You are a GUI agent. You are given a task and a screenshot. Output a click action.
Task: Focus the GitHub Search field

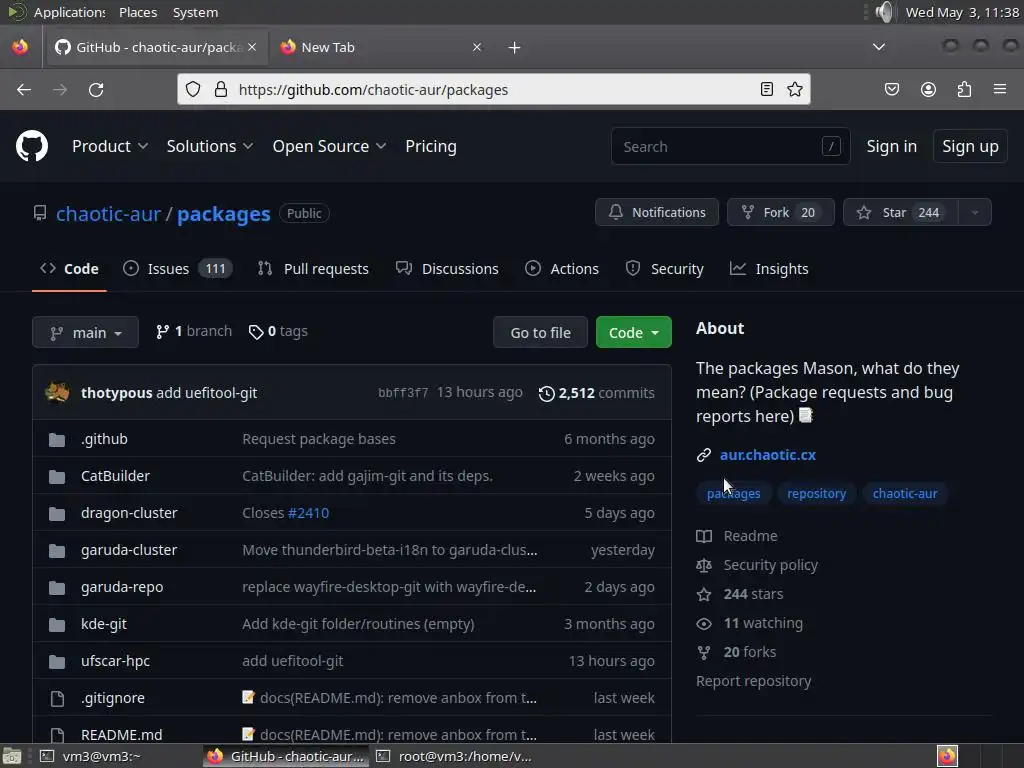click(730, 146)
